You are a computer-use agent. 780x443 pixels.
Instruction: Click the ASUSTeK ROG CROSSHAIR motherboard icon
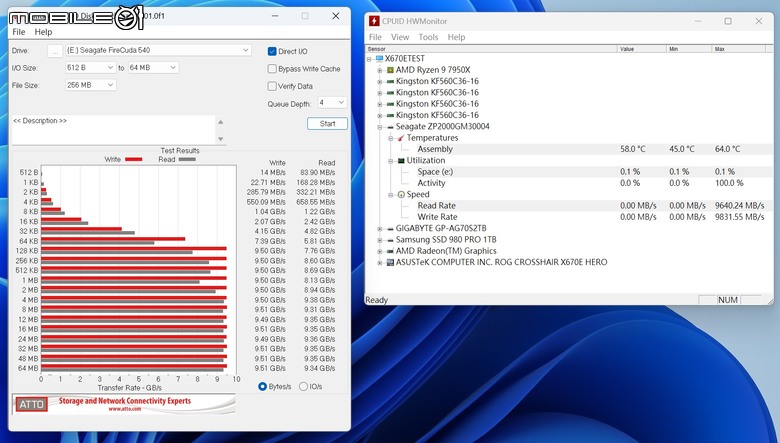pos(390,263)
